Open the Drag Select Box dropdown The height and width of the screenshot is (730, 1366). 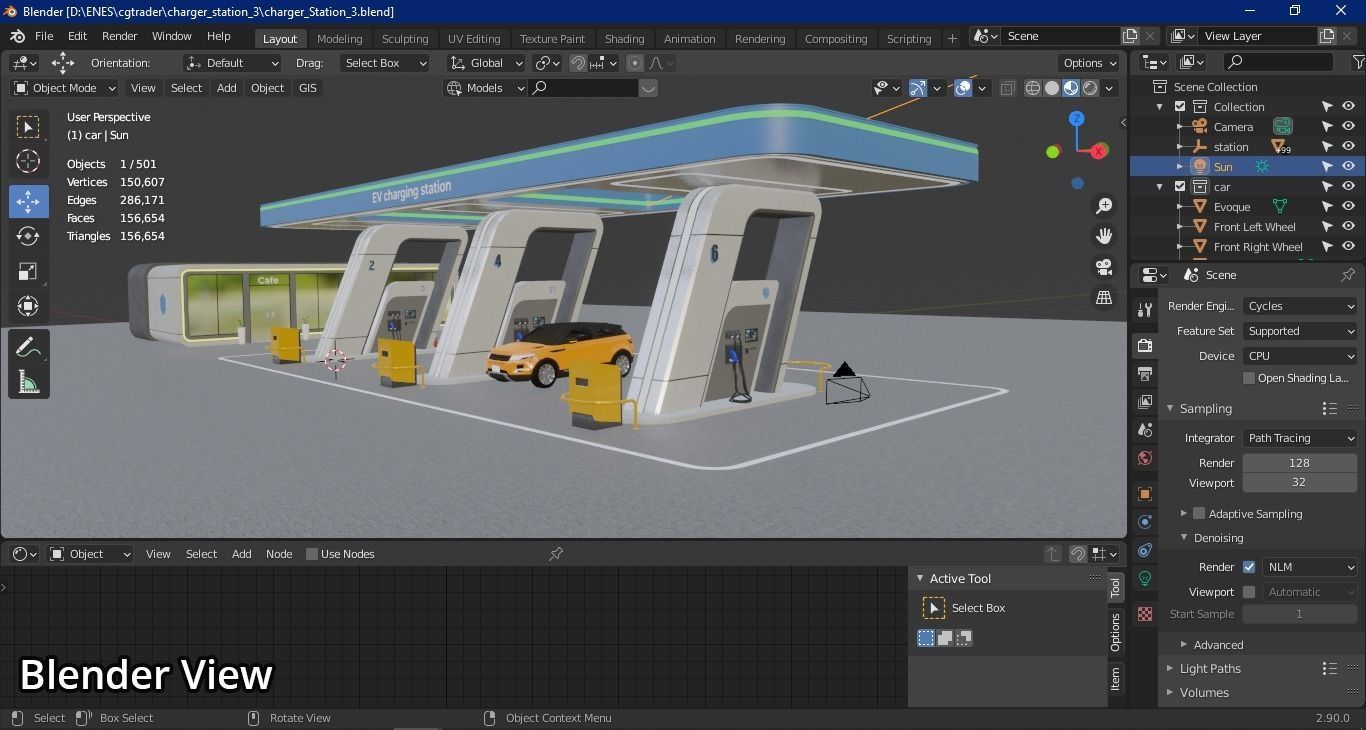(384, 63)
